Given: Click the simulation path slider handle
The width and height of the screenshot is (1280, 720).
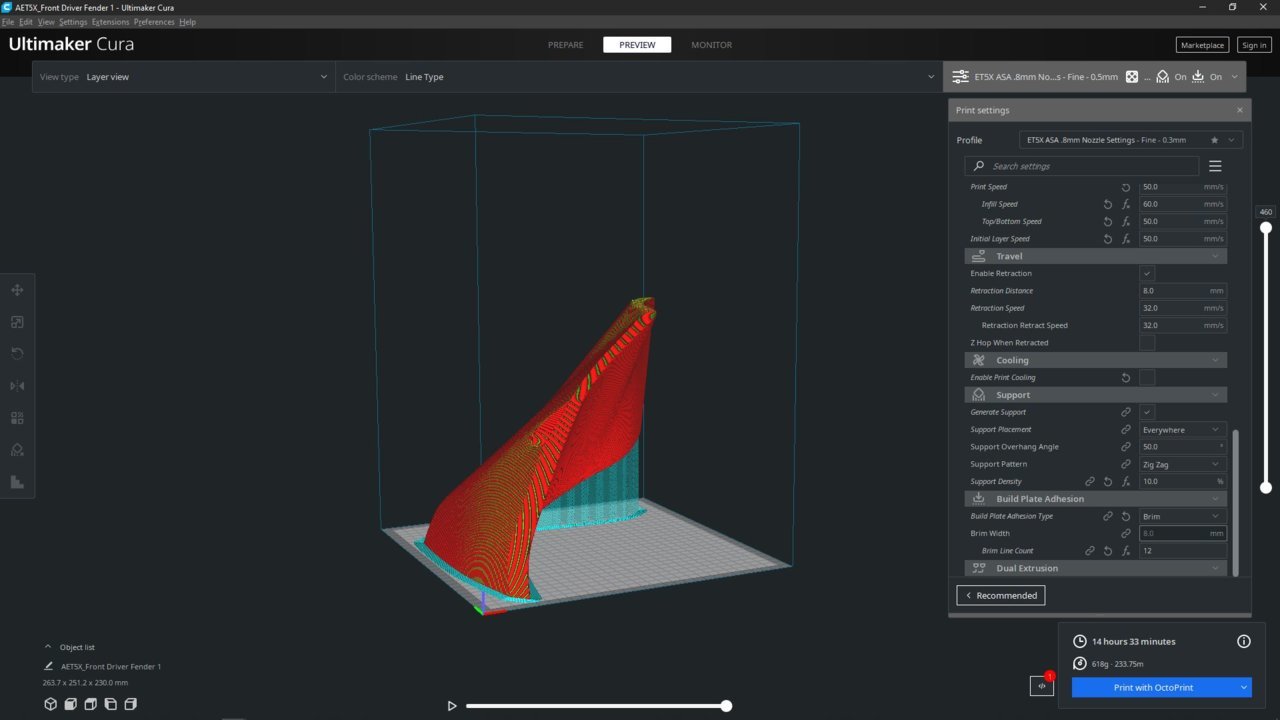Looking at the screenshot, I should point(726,706).
